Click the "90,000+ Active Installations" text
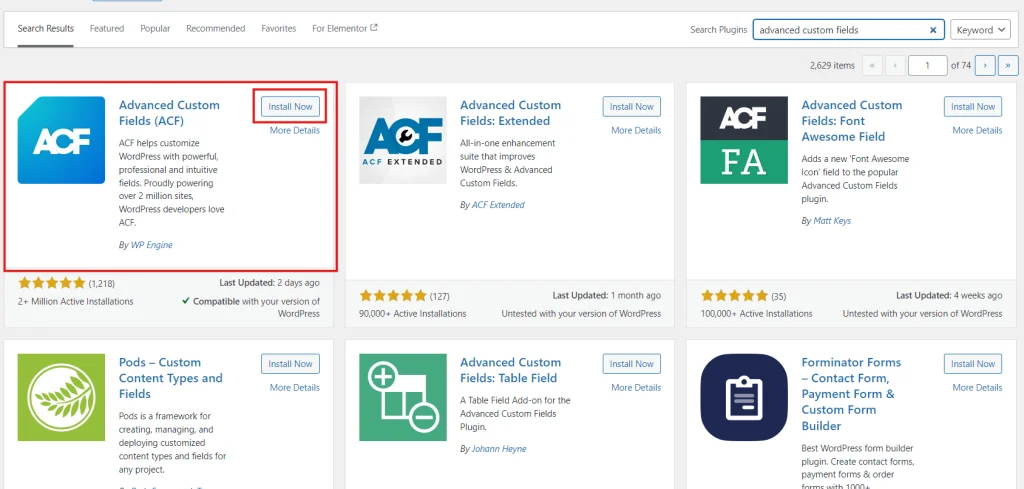This screenshot has height=489, width=1024. 413,313
